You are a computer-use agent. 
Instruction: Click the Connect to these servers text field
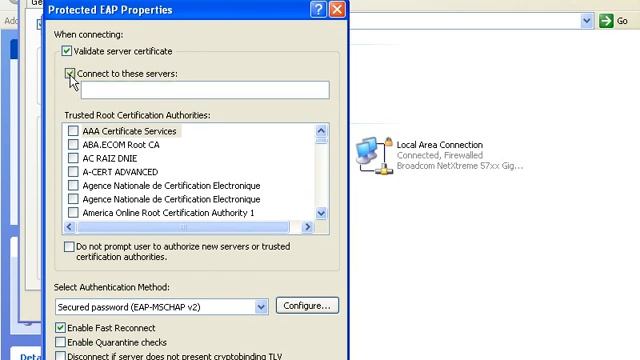click(205, 90)
